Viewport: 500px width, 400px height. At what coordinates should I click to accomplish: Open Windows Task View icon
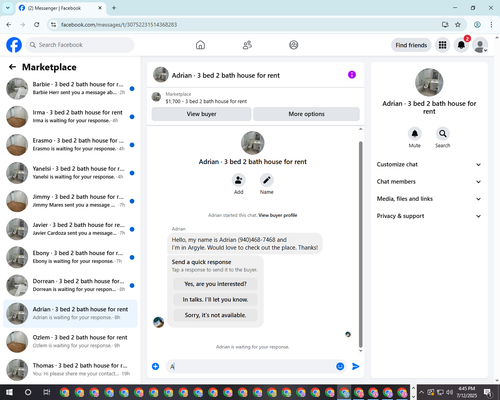pyautogui.click(x=47, y=392)
